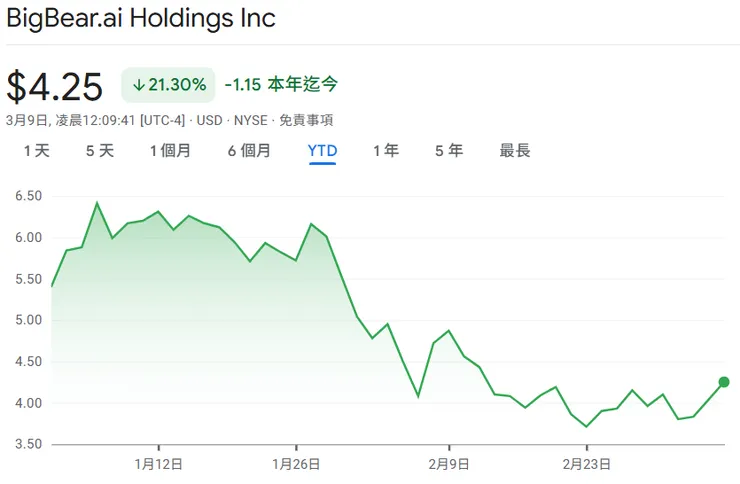This screenshot has width=740, height=484.
Task: Click the down arrow icon in percentage badge
Action: coord(138,86)
